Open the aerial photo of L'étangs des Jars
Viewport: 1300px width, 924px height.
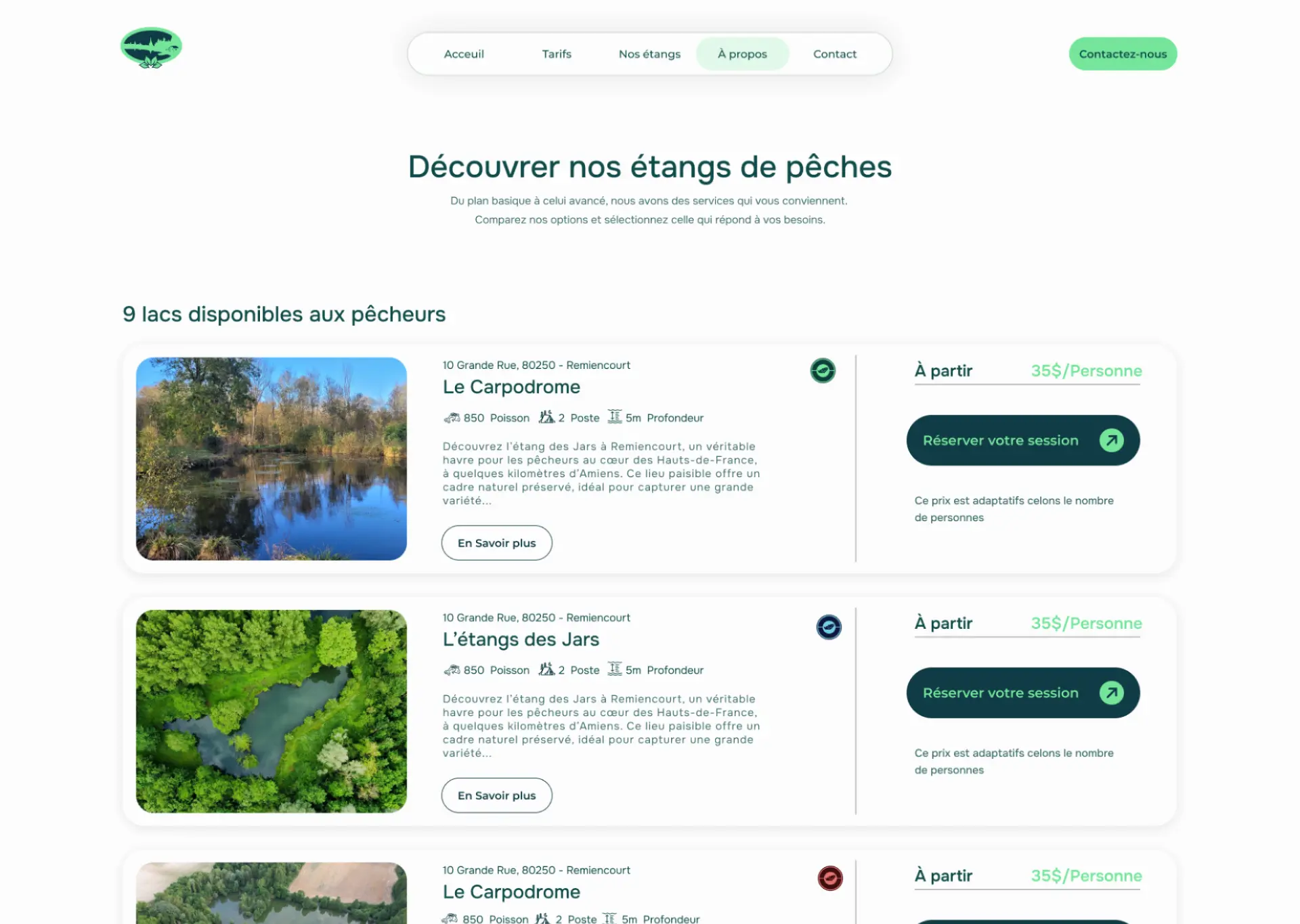272,711
